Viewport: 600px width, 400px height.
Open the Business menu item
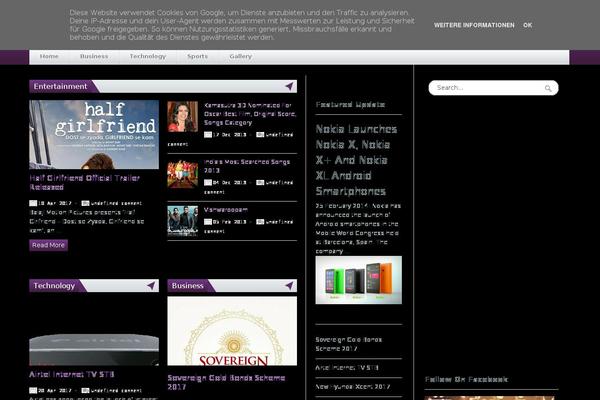point(94,56)
